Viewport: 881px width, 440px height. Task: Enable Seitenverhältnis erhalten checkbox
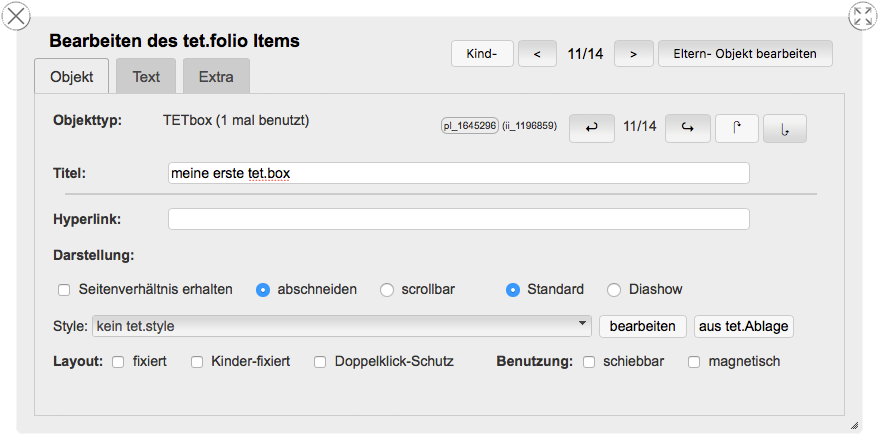(x=64, y=290)
